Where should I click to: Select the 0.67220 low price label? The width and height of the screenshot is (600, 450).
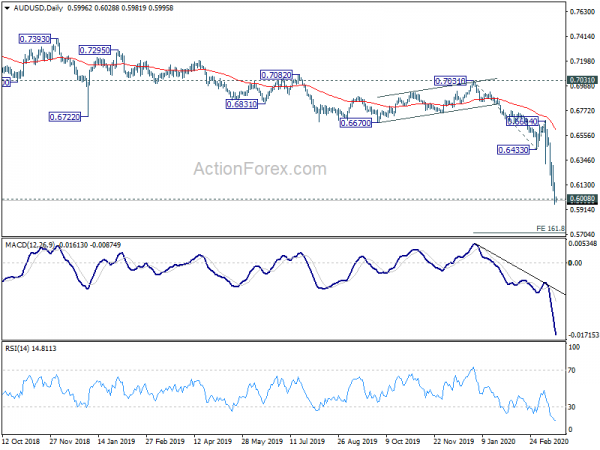click(x=64, y=117)
